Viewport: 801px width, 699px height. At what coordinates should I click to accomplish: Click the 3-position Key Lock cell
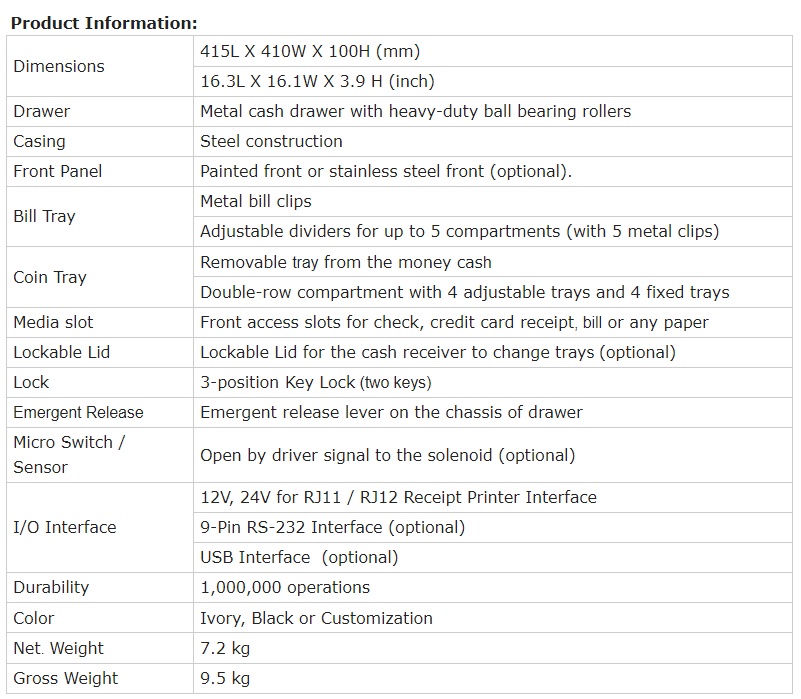point(315,382)
